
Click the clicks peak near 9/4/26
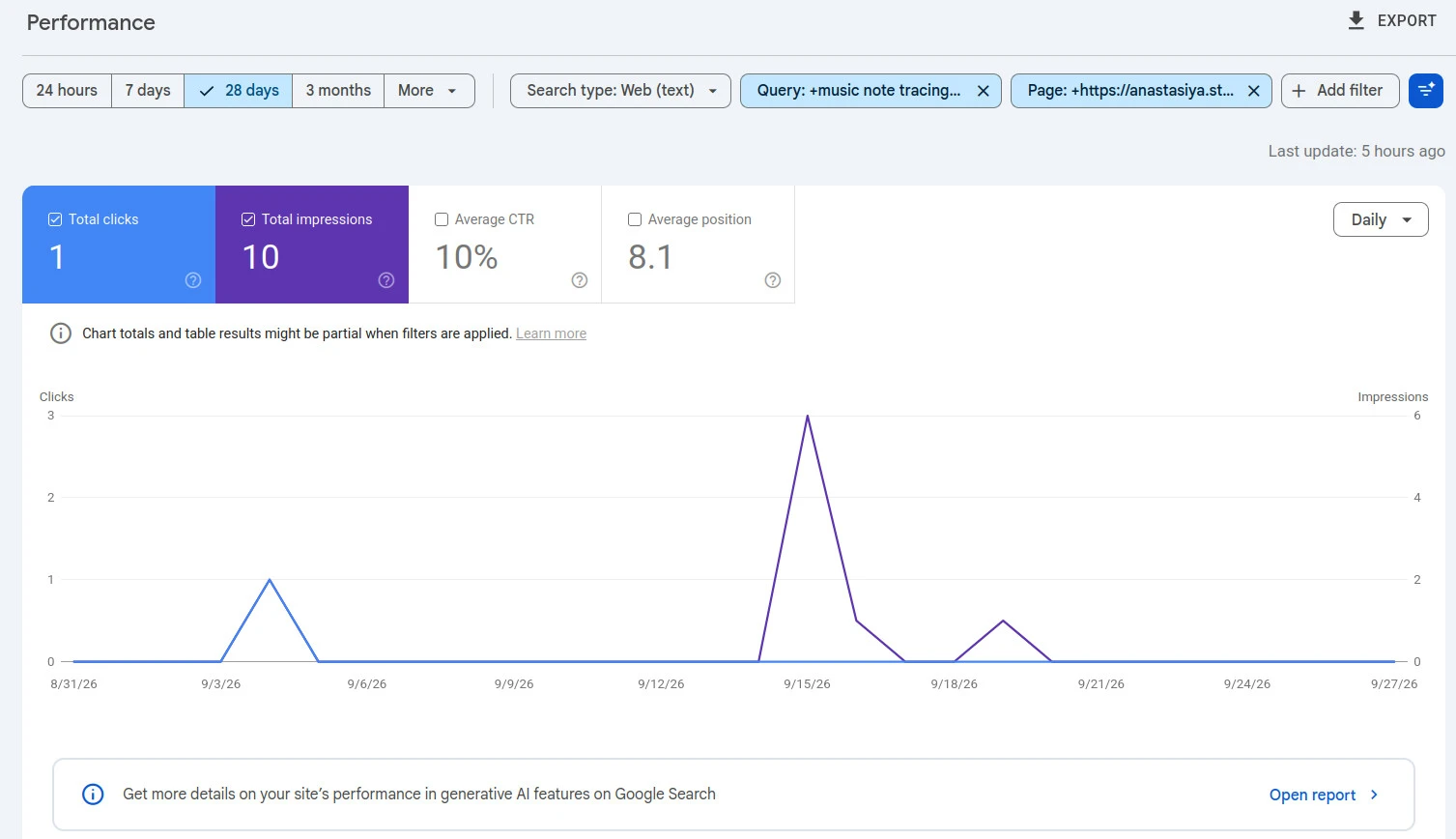tap(270, 580)
